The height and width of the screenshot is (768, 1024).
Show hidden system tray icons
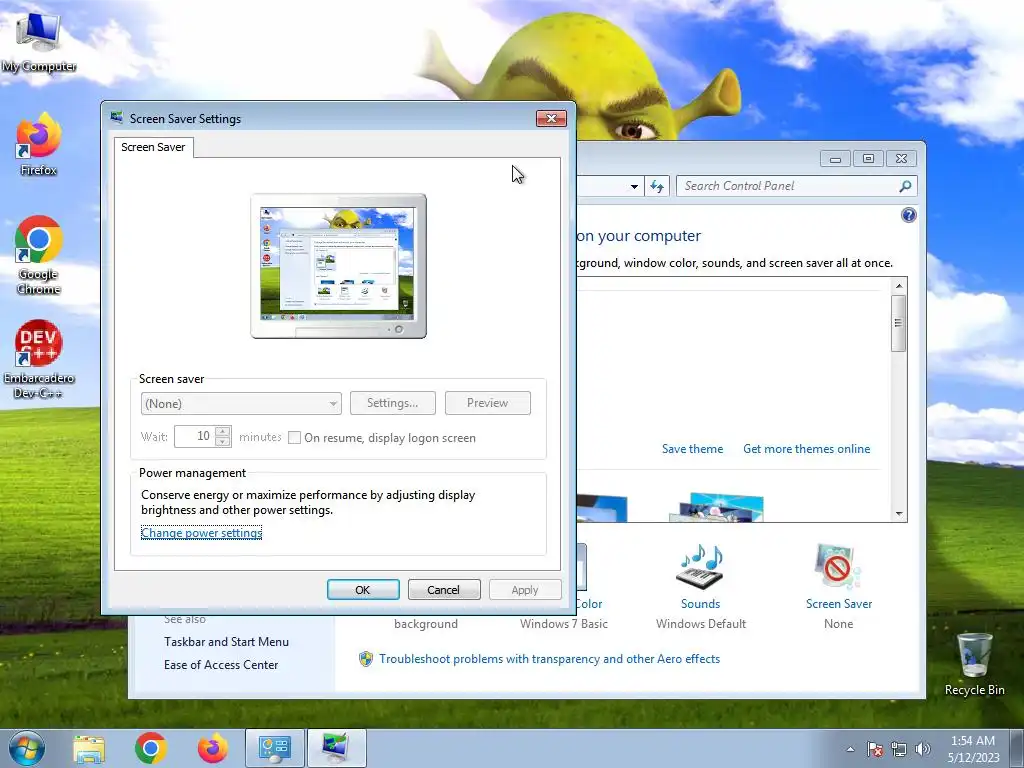coord(850,749)
